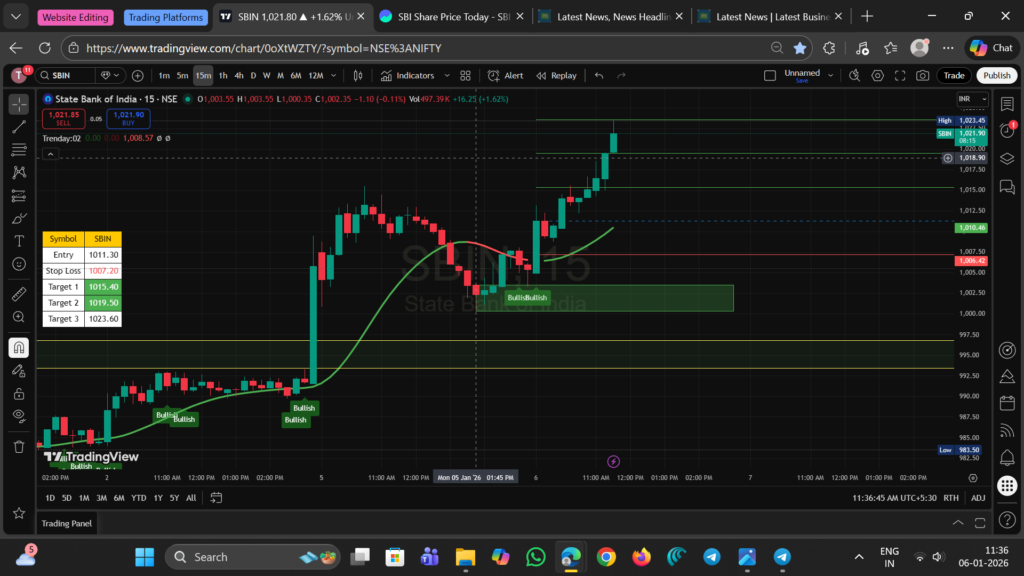
Task: Open the Measure ruler tool
Action: click(x=18, y=294)
